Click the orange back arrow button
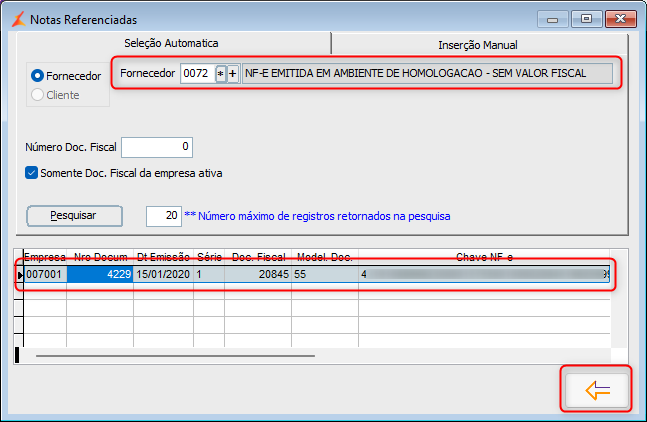This screenshot has height=422, width=647. pyautogui.click(x=597, y=390)
